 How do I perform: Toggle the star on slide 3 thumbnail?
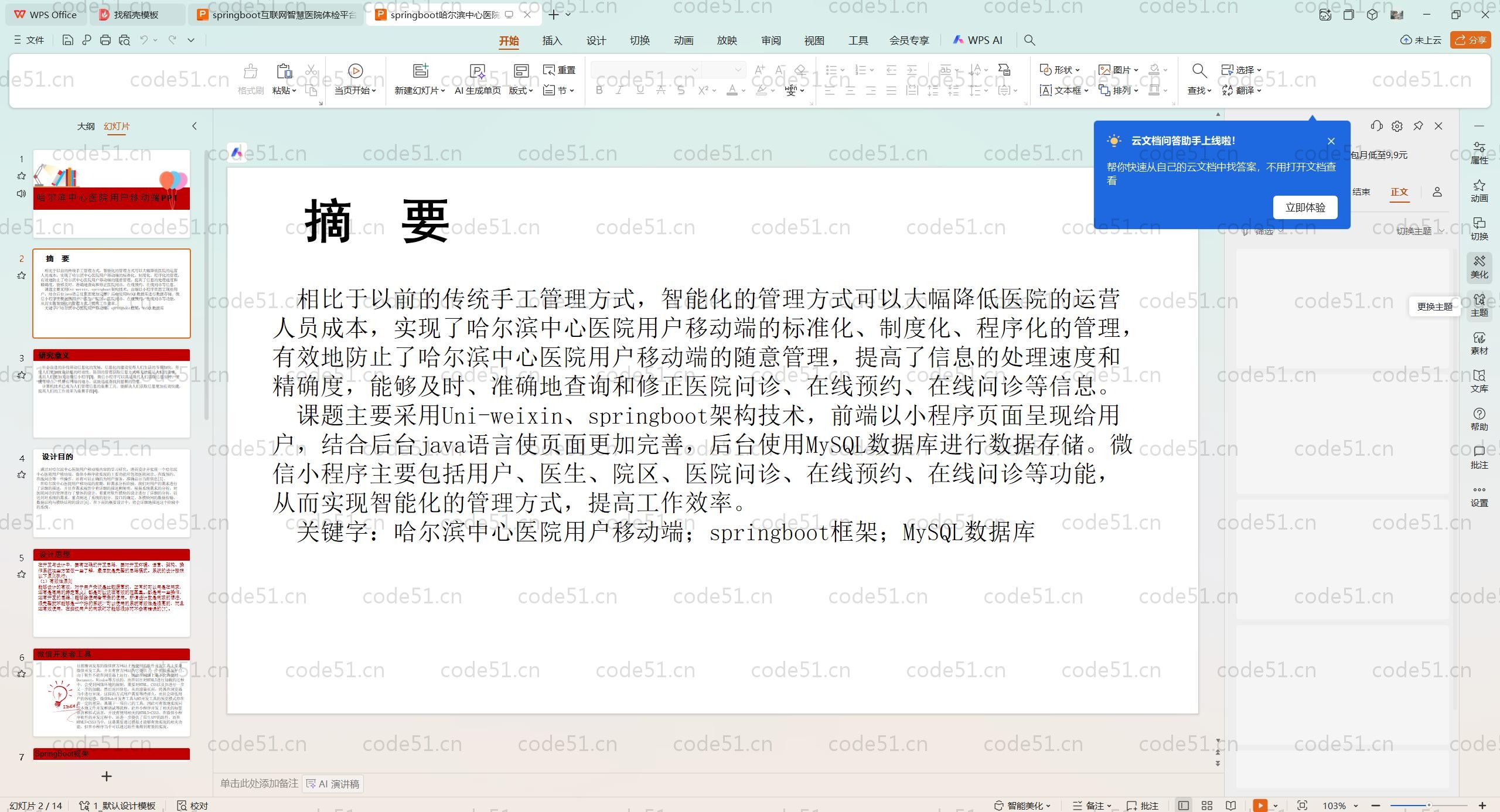(22, 375)
